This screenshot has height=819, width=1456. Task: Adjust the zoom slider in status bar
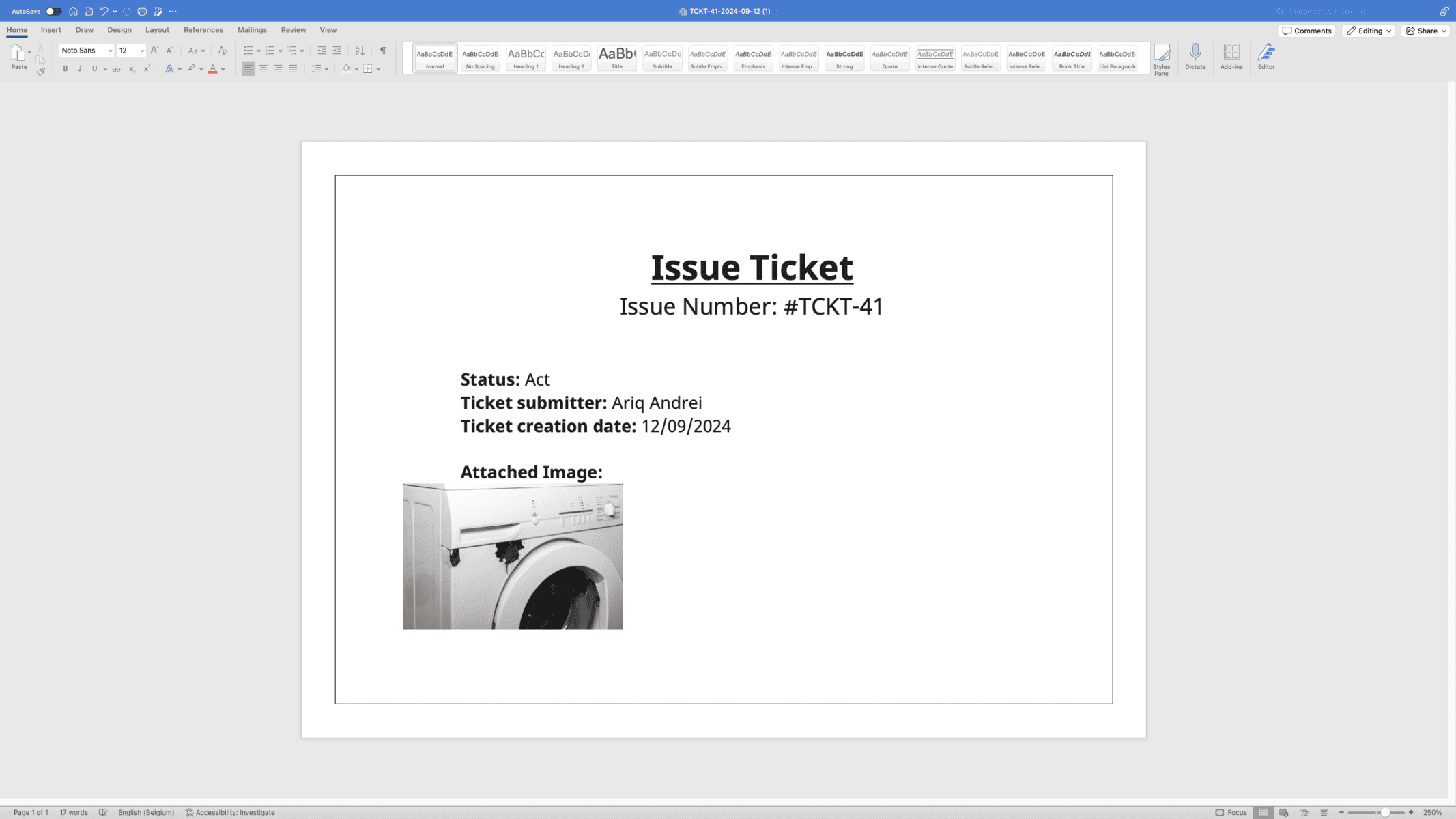click(x=1384, y=812)
